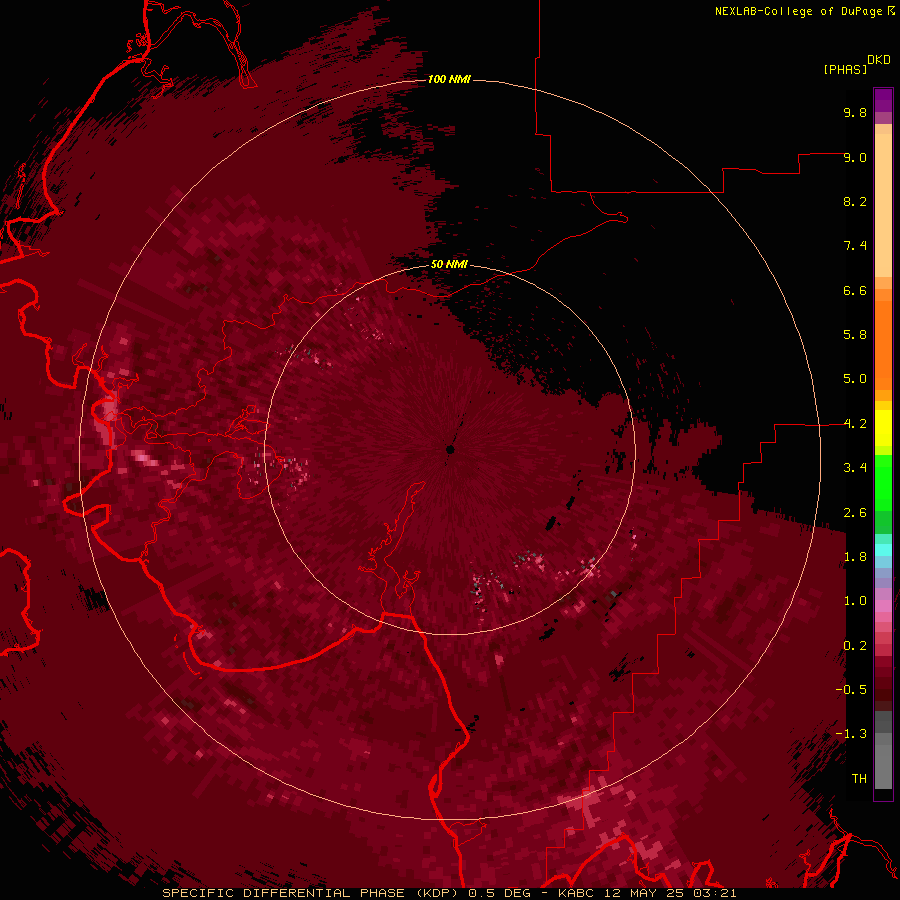This screenshot has width=900, height=900.
Task: Click the KABC station identifier in caption
Action: (577, 893)
